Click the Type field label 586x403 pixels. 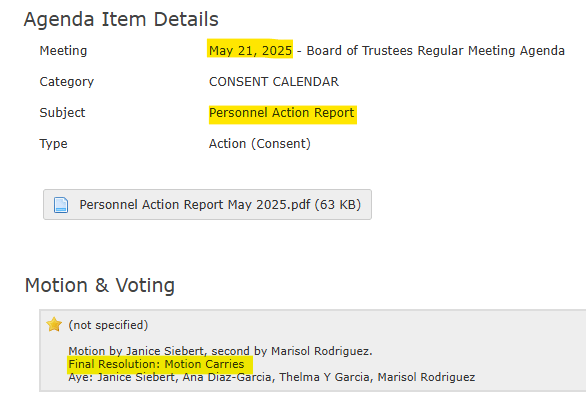coord(53,144)
